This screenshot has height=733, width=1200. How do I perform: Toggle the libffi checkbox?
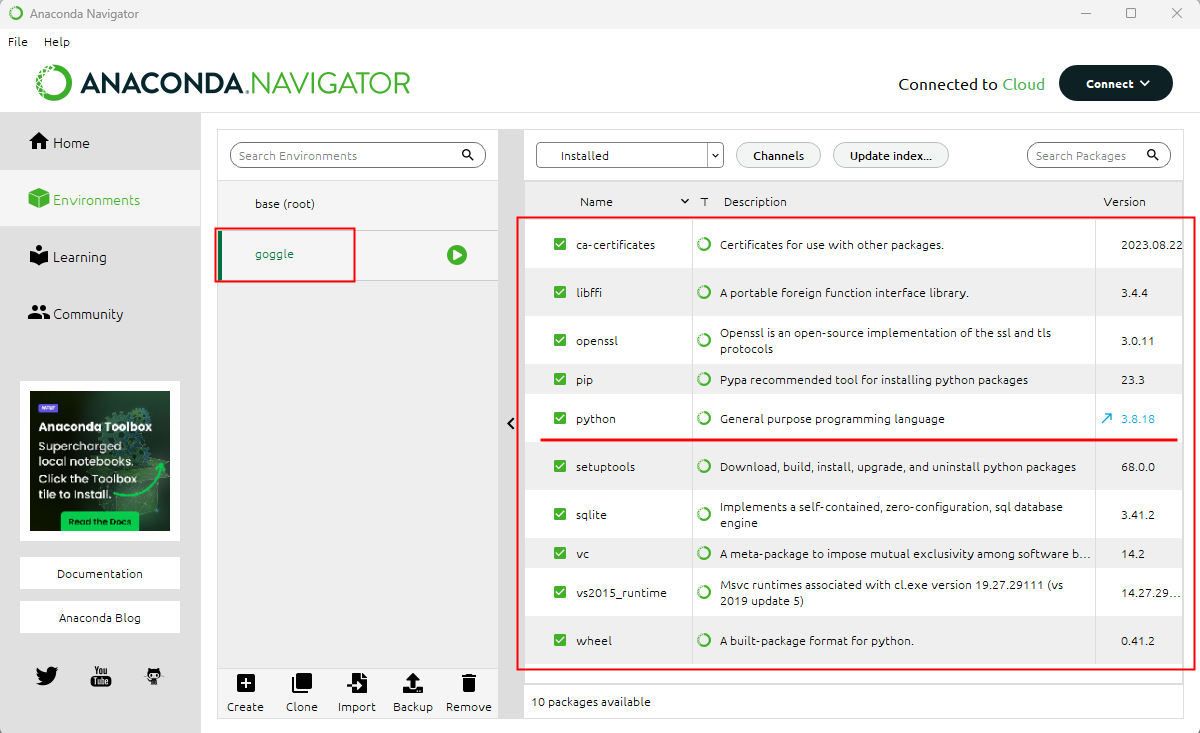pyautogui.click(x=560, y=292)
